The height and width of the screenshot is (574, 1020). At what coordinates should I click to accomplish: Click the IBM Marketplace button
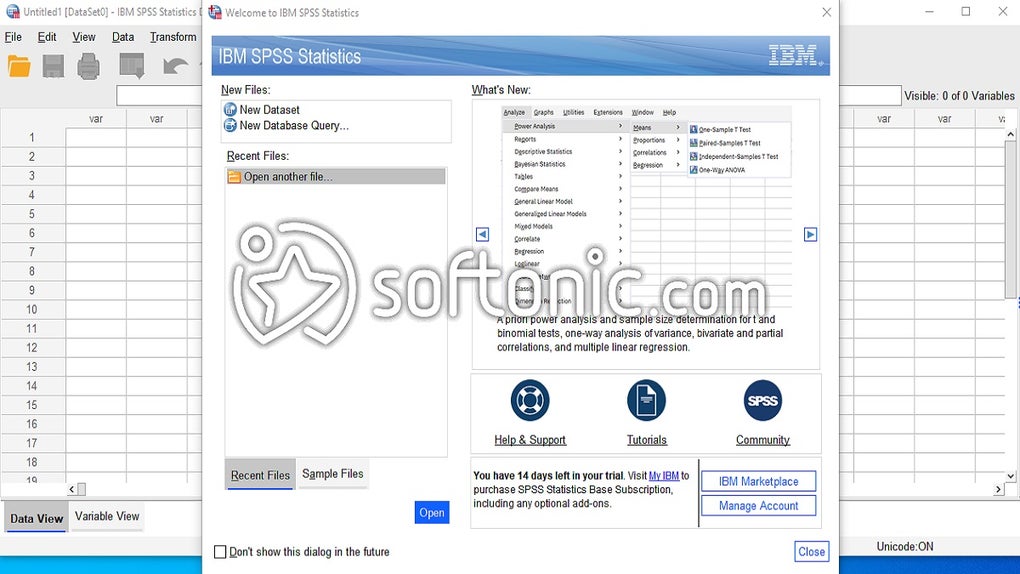758,482
